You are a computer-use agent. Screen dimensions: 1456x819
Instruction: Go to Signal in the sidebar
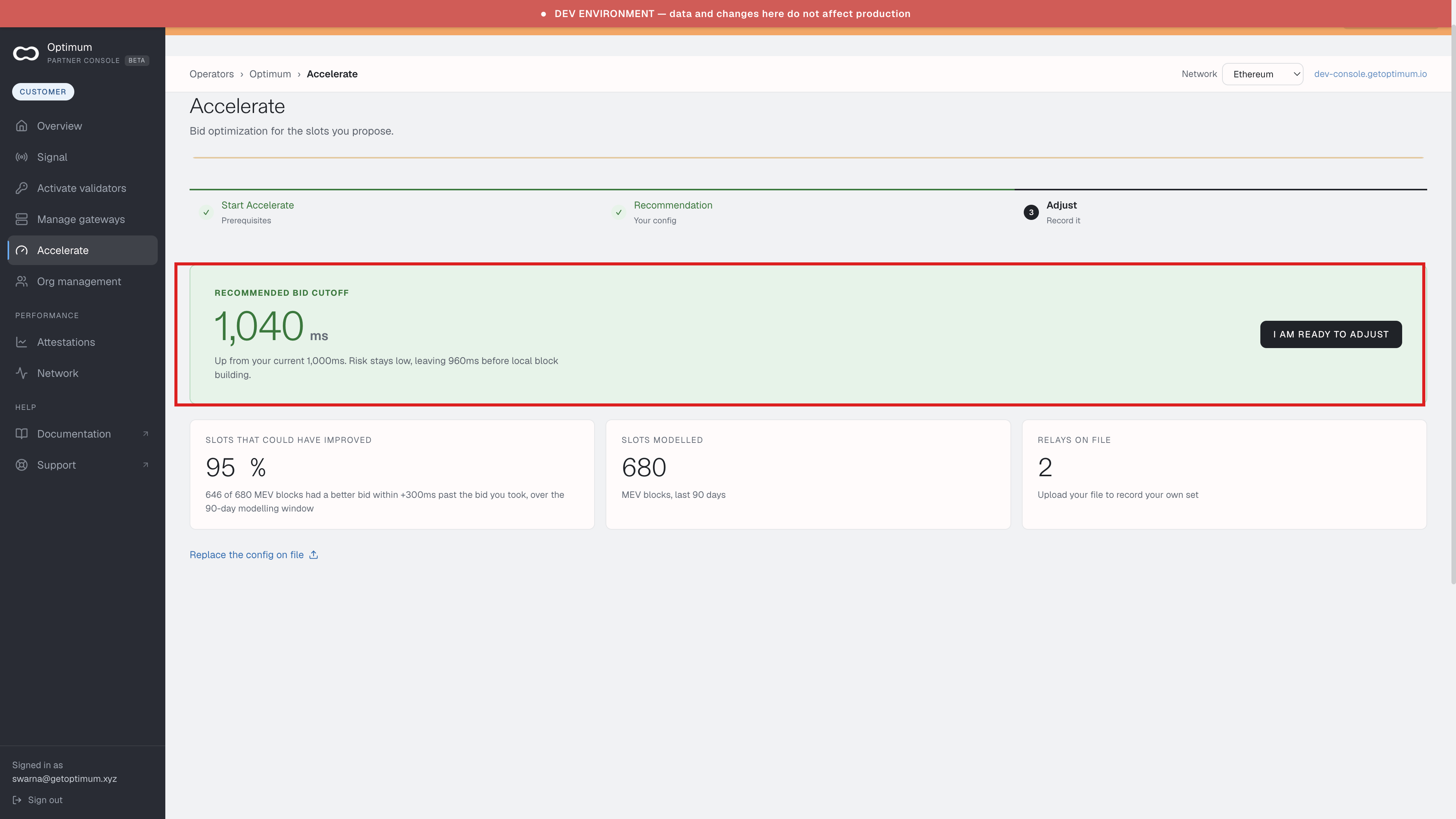[83, 157]
